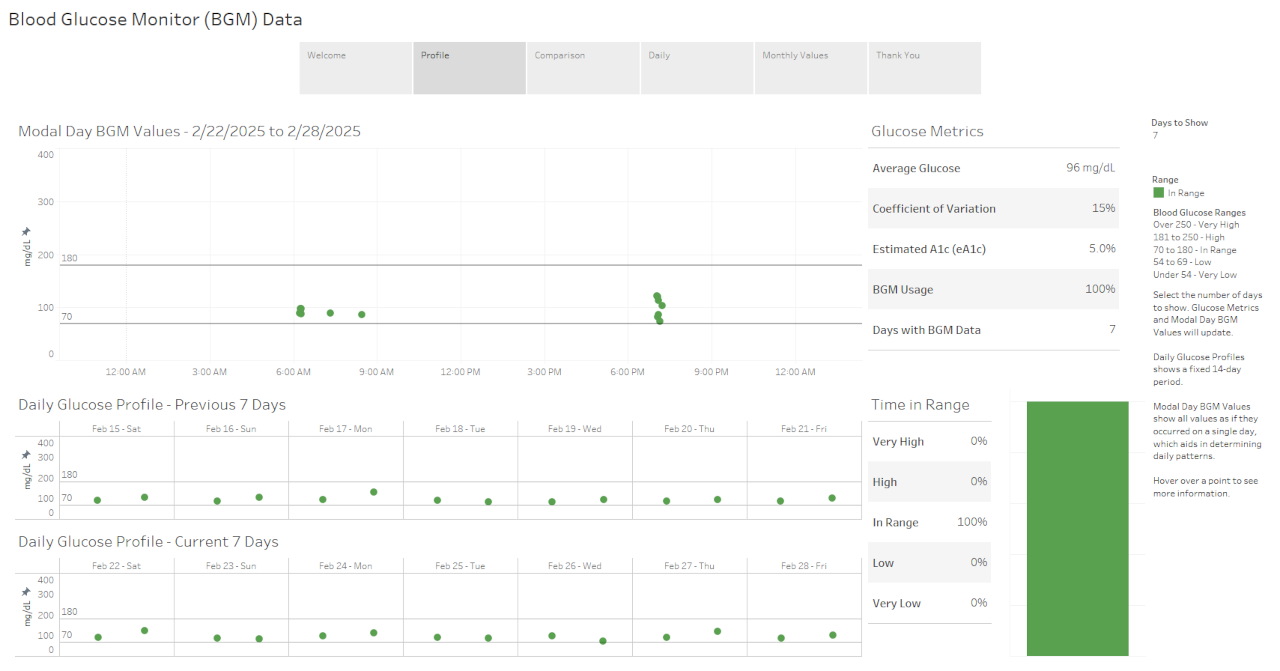This screenshot has width=1280, height=671.
Task: Click the Days to Show value 7
Action: coord(1156,133)
